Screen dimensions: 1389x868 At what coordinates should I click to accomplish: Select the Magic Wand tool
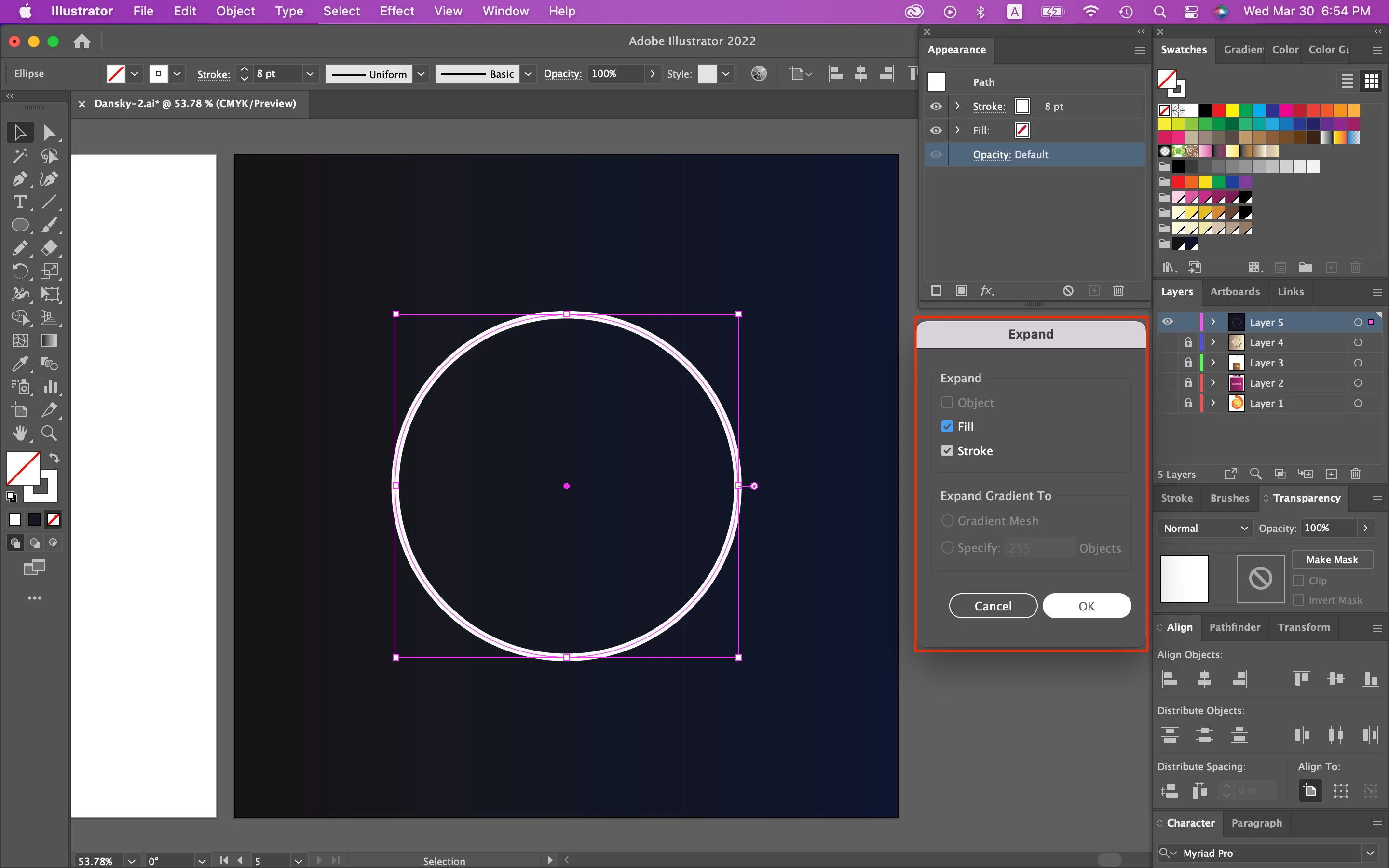coord(19,156)
